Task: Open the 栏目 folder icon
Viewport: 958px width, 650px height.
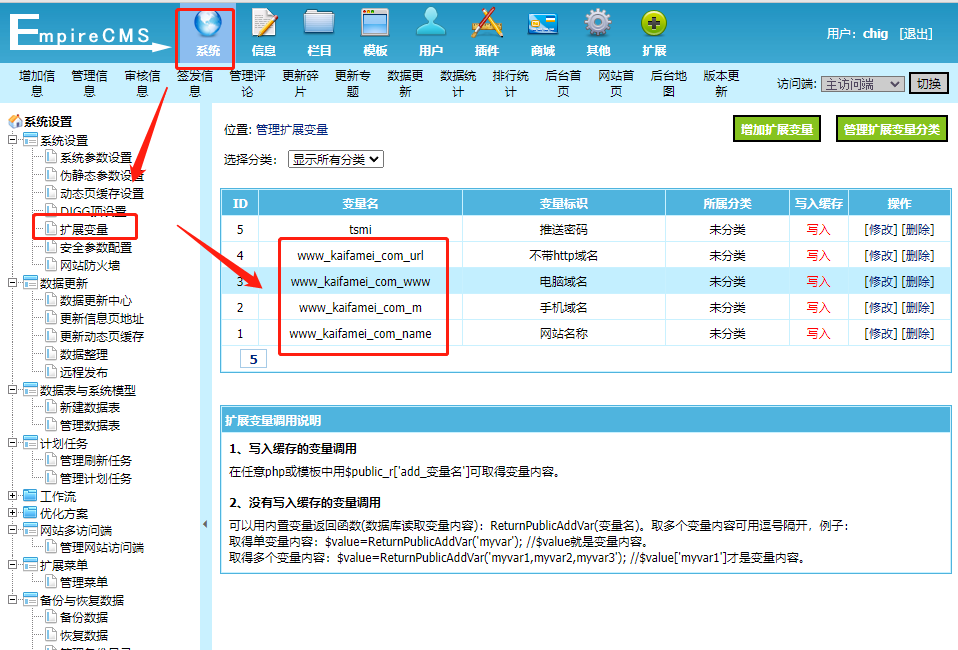Action: pos(319,24)
